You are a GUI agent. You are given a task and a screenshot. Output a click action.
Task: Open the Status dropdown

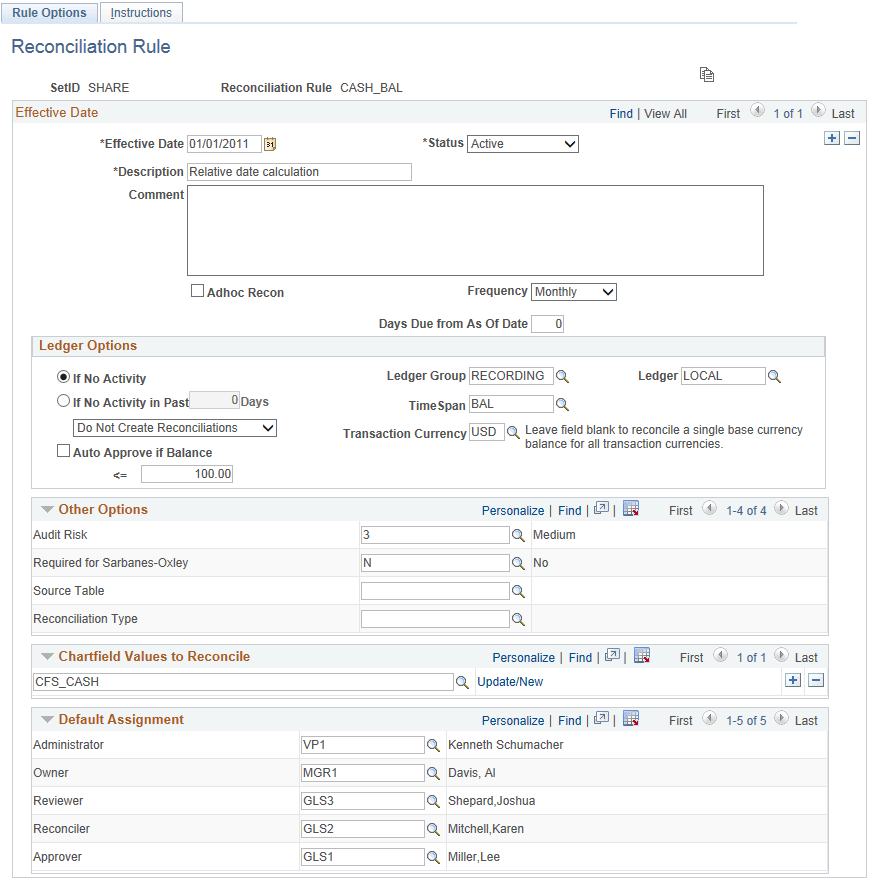(x=522, y=143)
